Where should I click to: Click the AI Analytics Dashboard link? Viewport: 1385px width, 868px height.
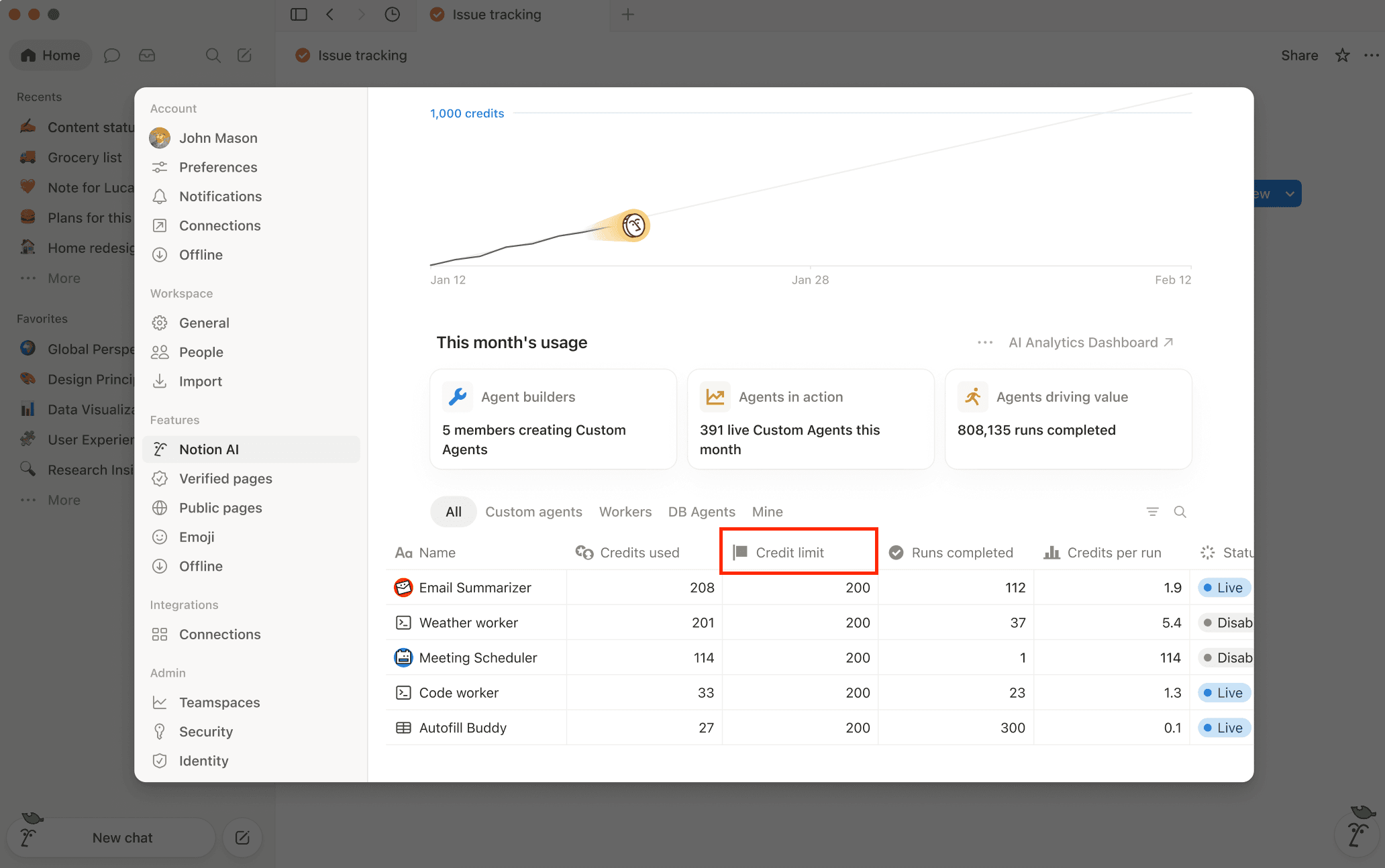pos(1083,342)
